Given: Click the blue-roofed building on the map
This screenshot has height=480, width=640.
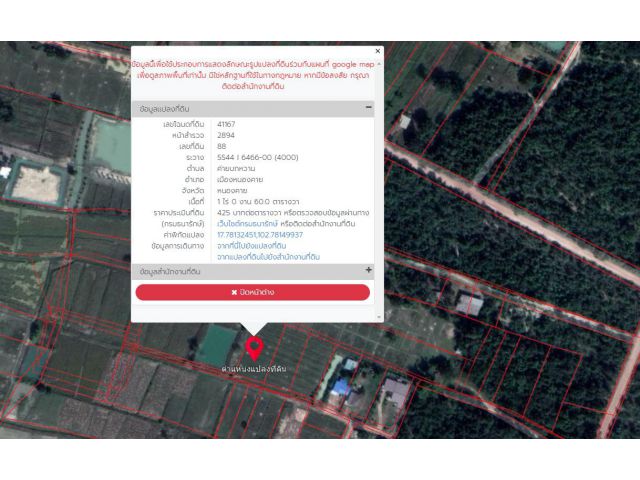Looking at the screenshot, I should [x=342, y=385].
